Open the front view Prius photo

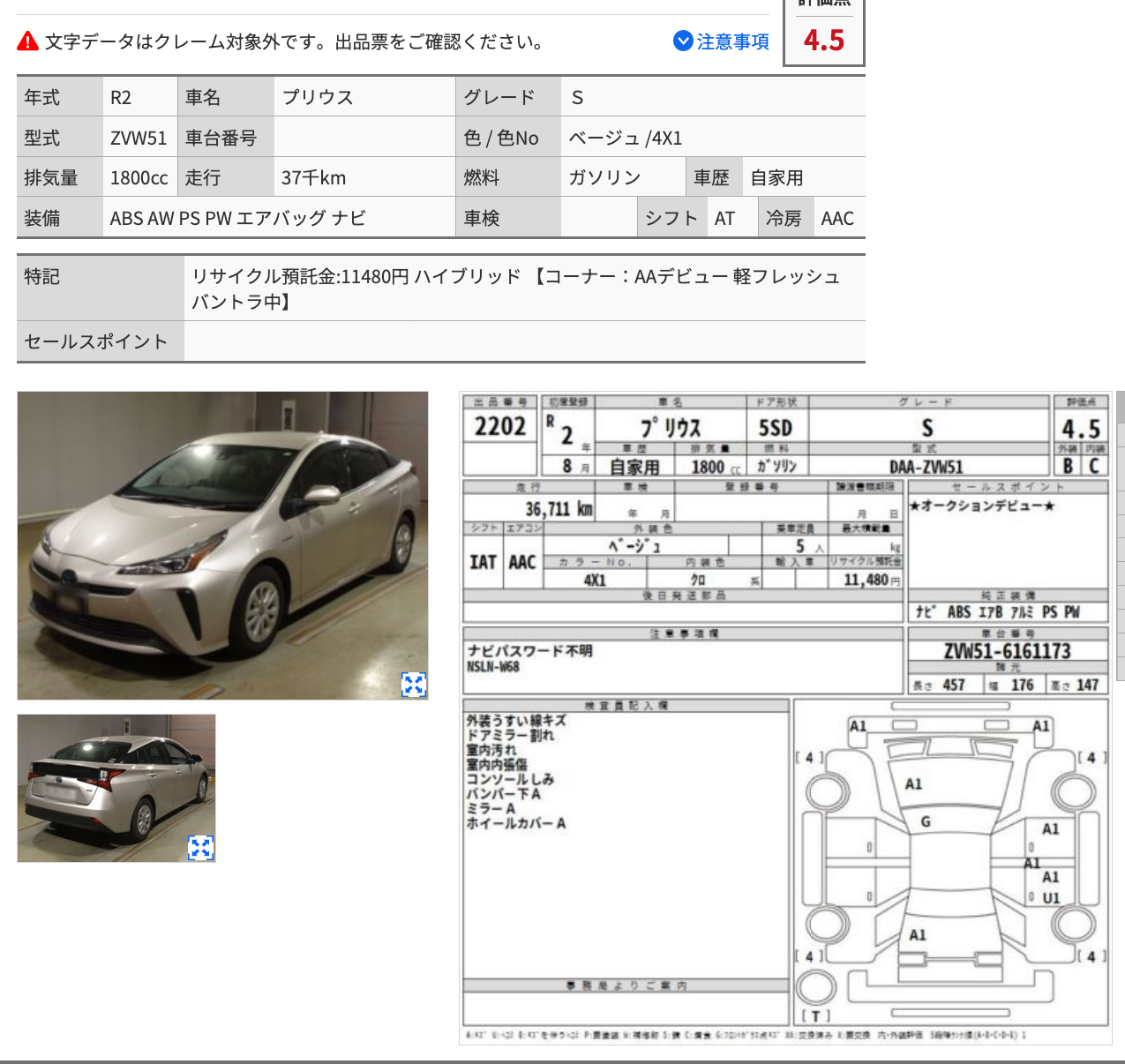pyautogui.click(x=222, y=545)
